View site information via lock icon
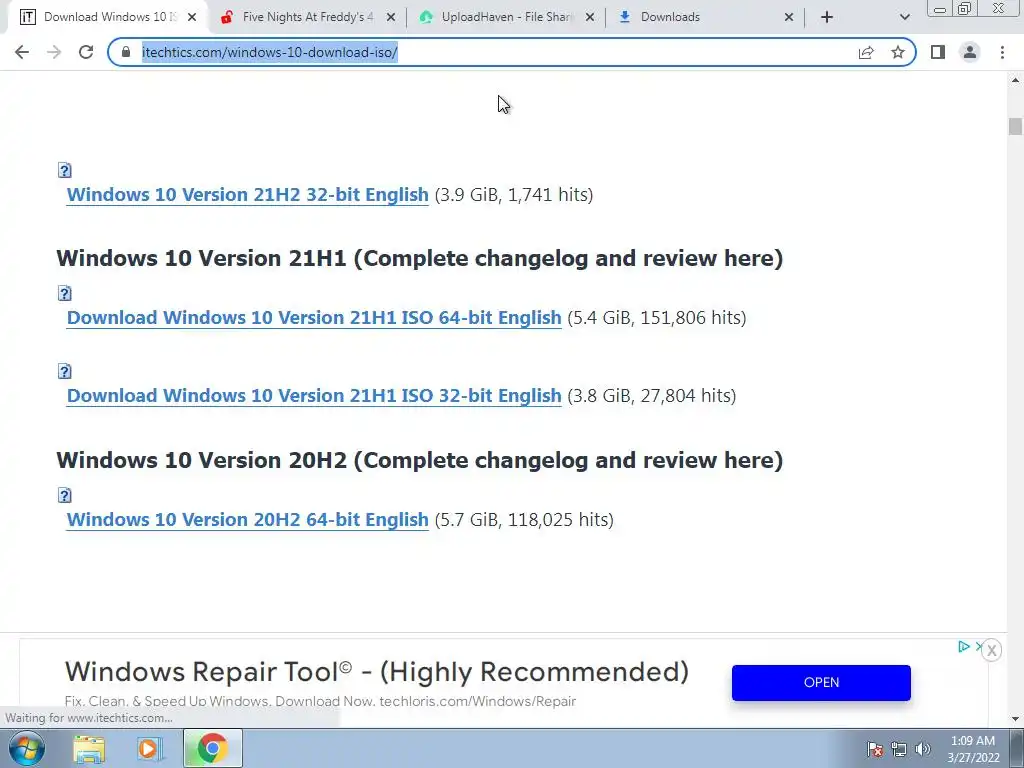 coord(126,52)
